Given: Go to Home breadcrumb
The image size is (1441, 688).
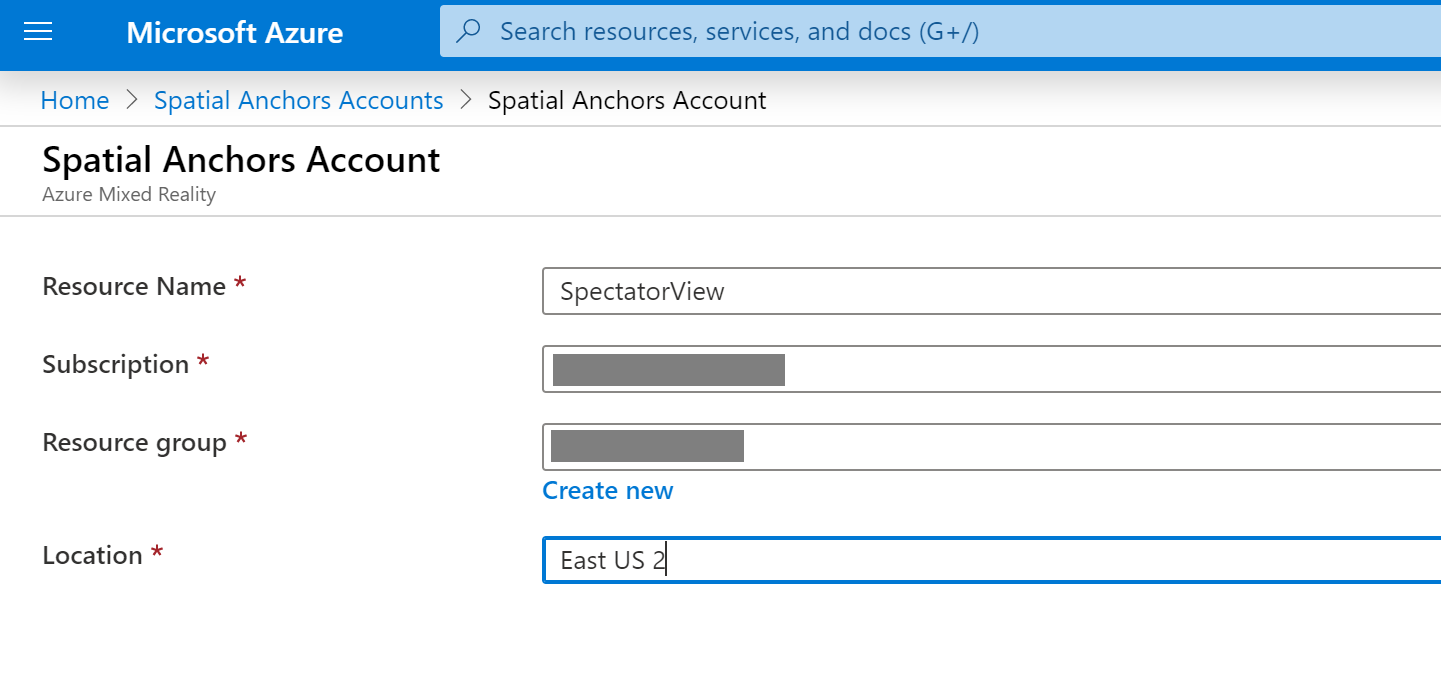Looking at the screenshot, I should 75,101.
